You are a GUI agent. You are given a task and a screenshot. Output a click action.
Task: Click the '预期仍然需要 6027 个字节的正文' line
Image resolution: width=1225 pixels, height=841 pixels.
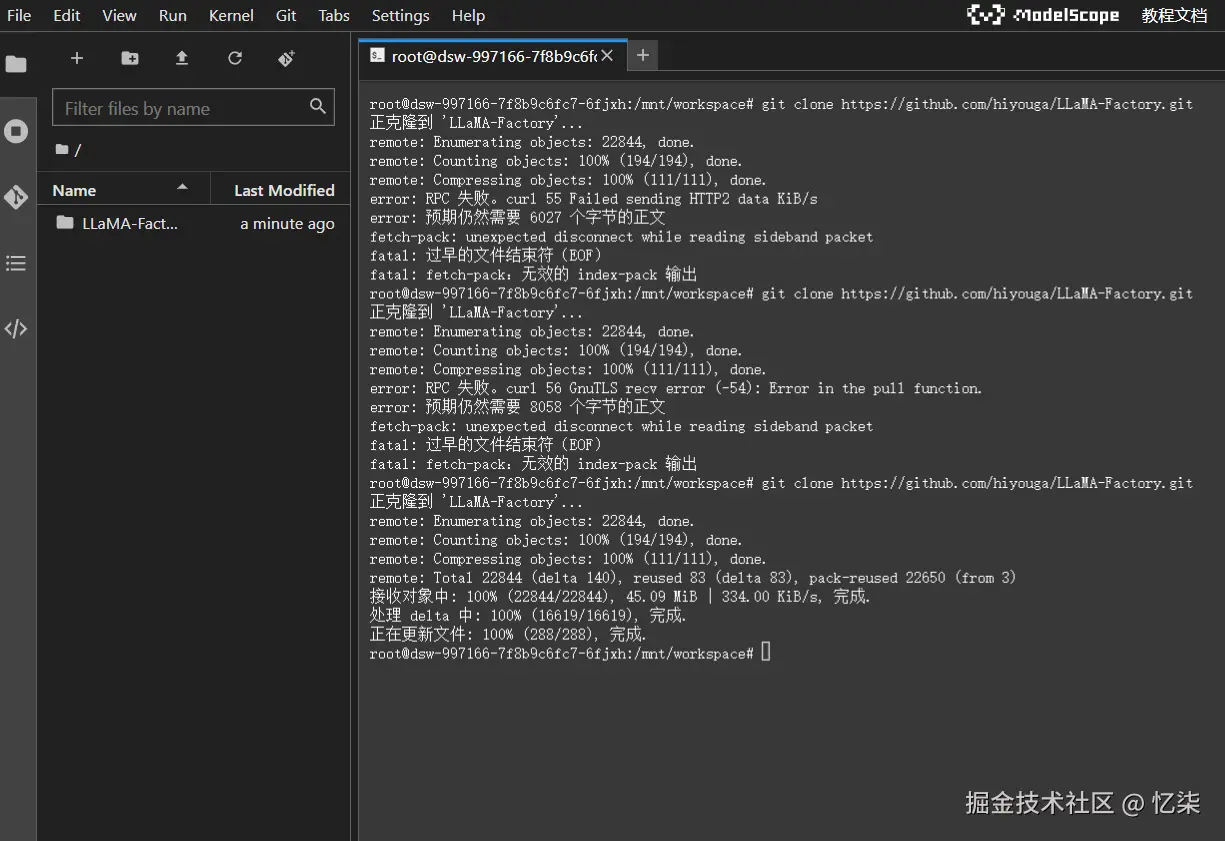[517, 218]
